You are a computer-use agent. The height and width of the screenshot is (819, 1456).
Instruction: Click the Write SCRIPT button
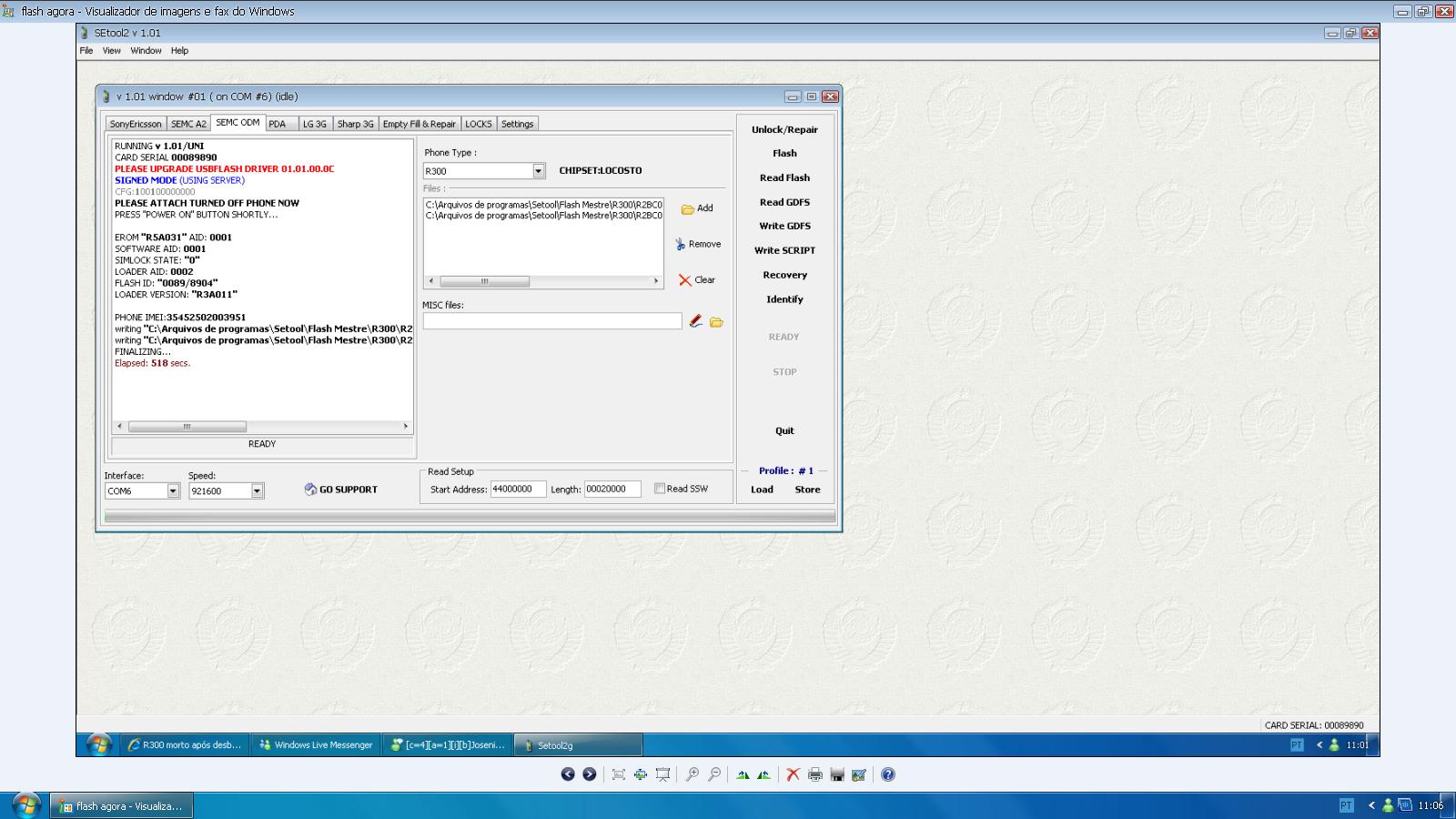(784, 250)
